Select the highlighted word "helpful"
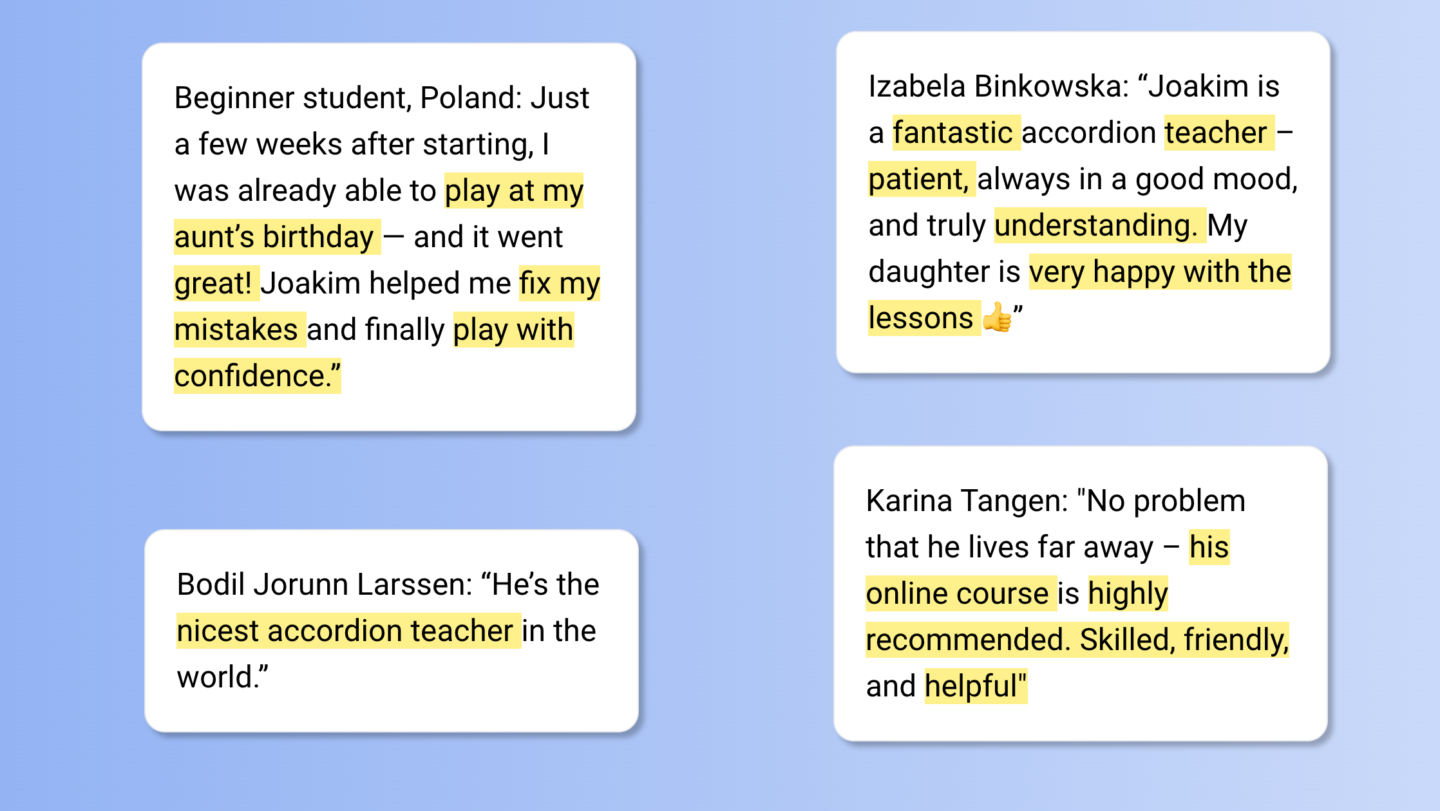1440x811 pixels. pos(975,686)
